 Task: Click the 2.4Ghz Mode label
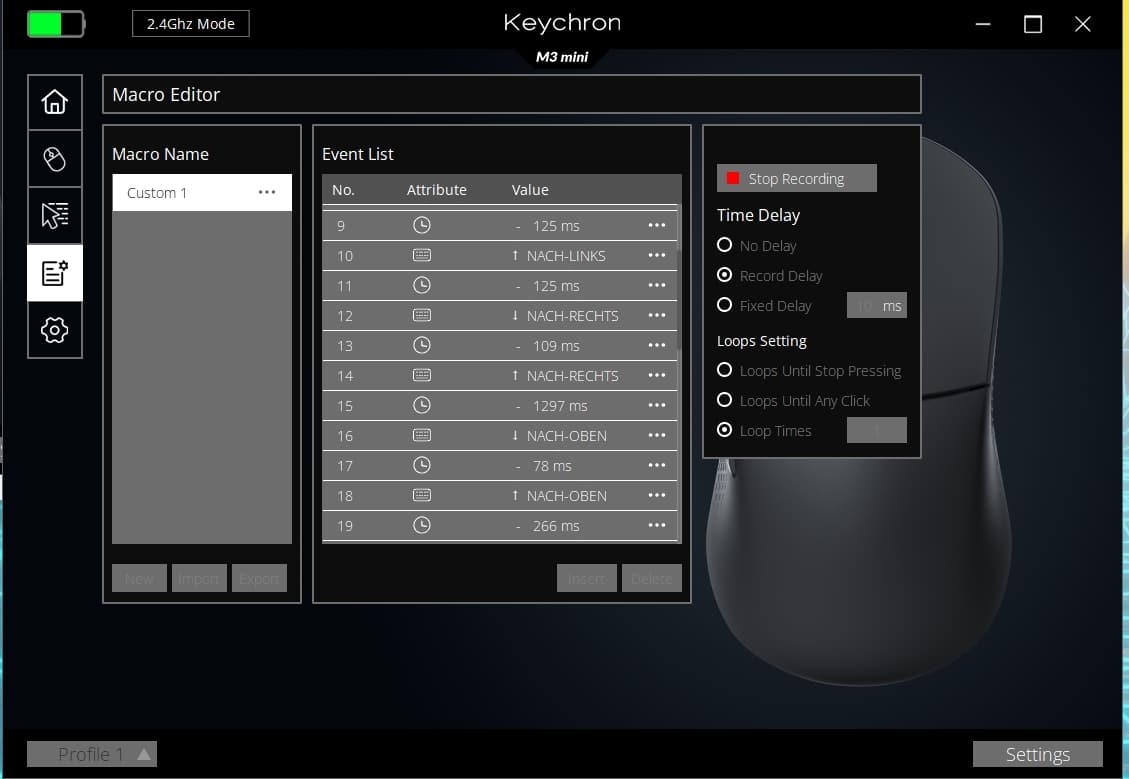pyautogui.click(x=190, y=24)
